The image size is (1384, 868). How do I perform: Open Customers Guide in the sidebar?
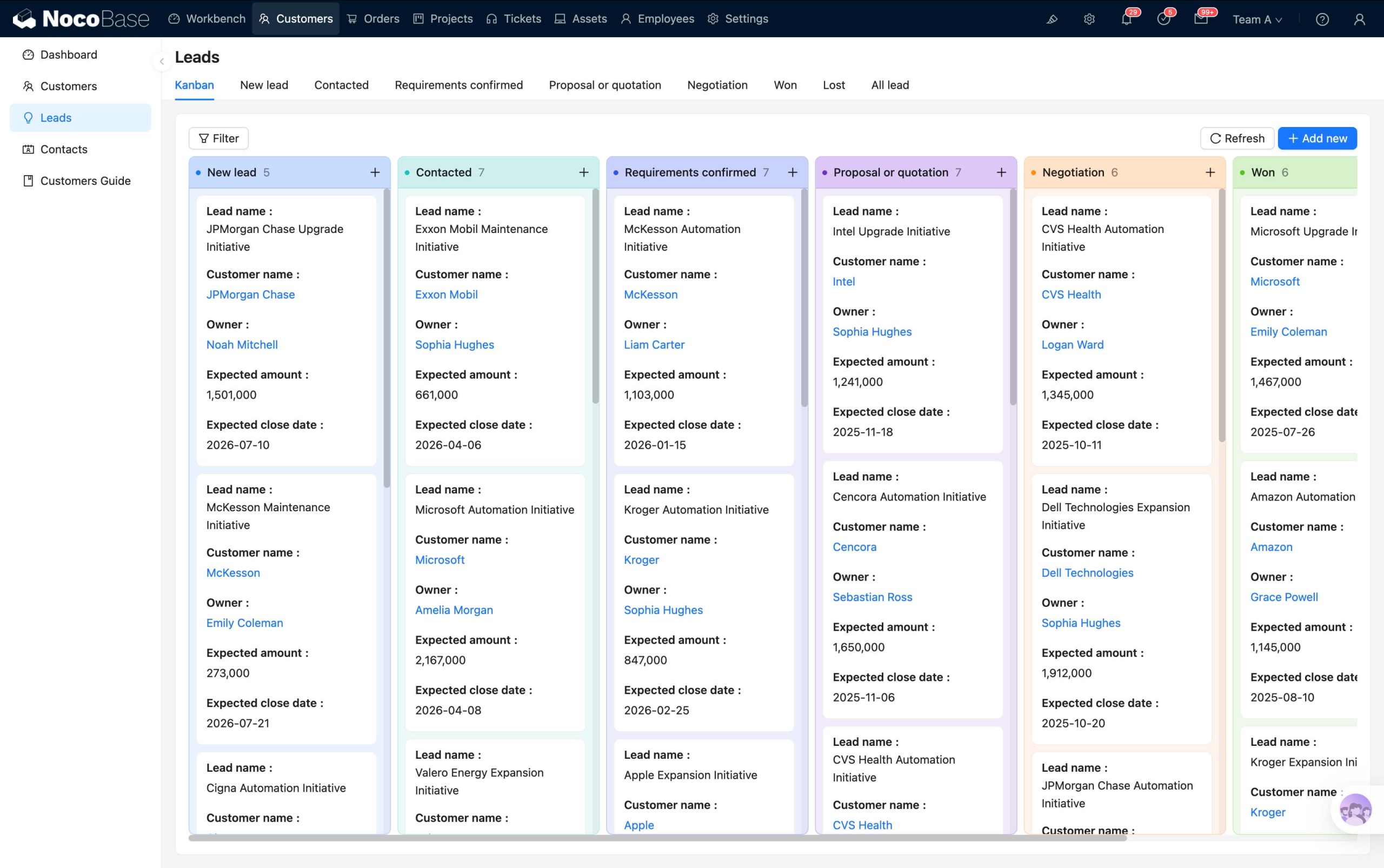click(81, 181)
